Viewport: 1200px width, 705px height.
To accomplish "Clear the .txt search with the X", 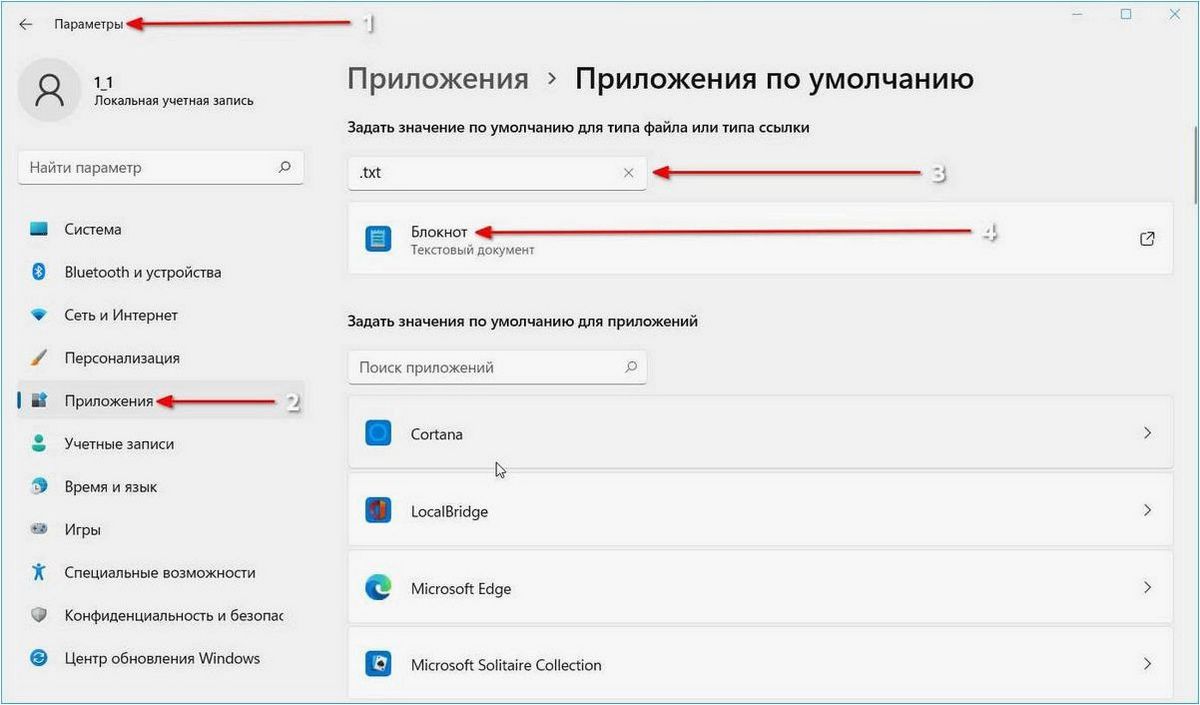I will coord(629,173).
